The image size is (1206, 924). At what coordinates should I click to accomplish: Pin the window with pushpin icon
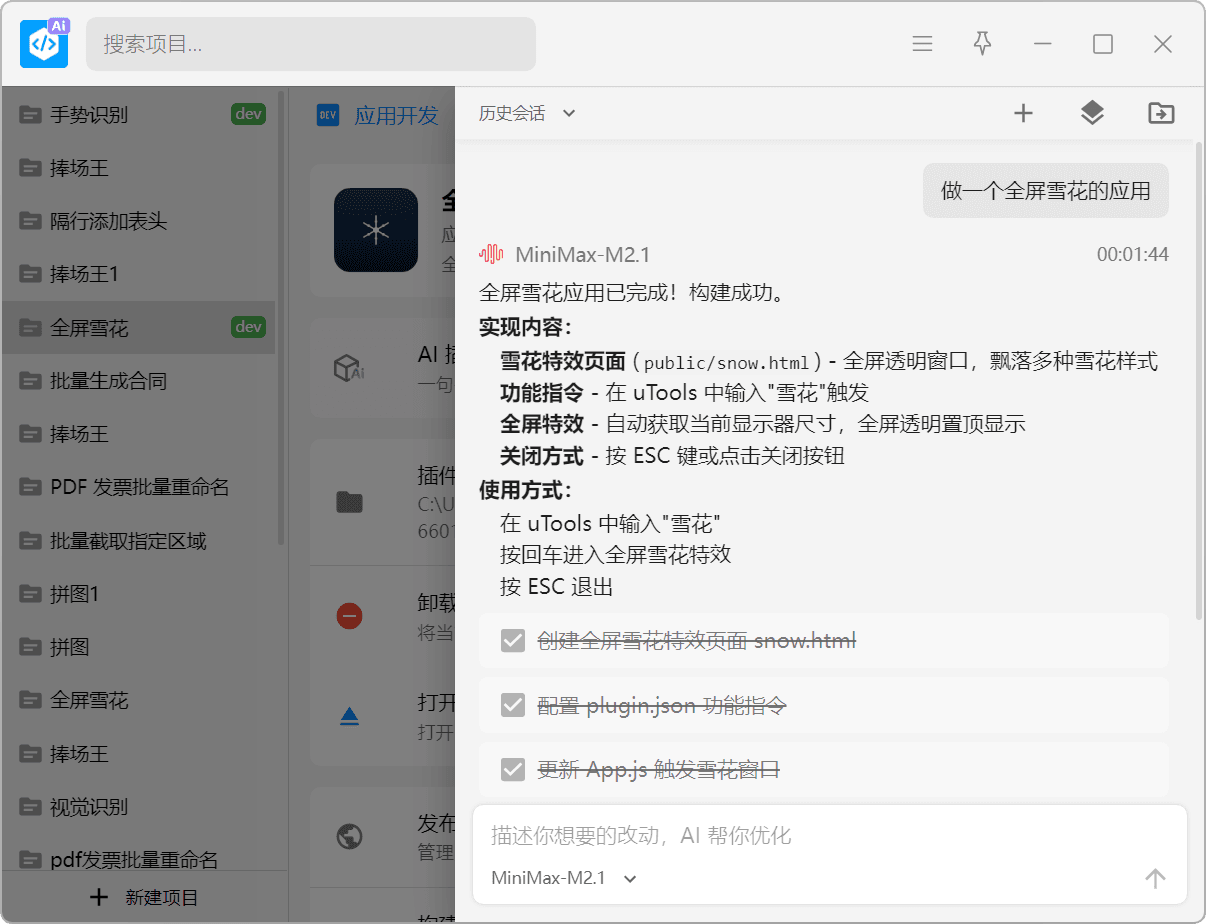point(982,44)
